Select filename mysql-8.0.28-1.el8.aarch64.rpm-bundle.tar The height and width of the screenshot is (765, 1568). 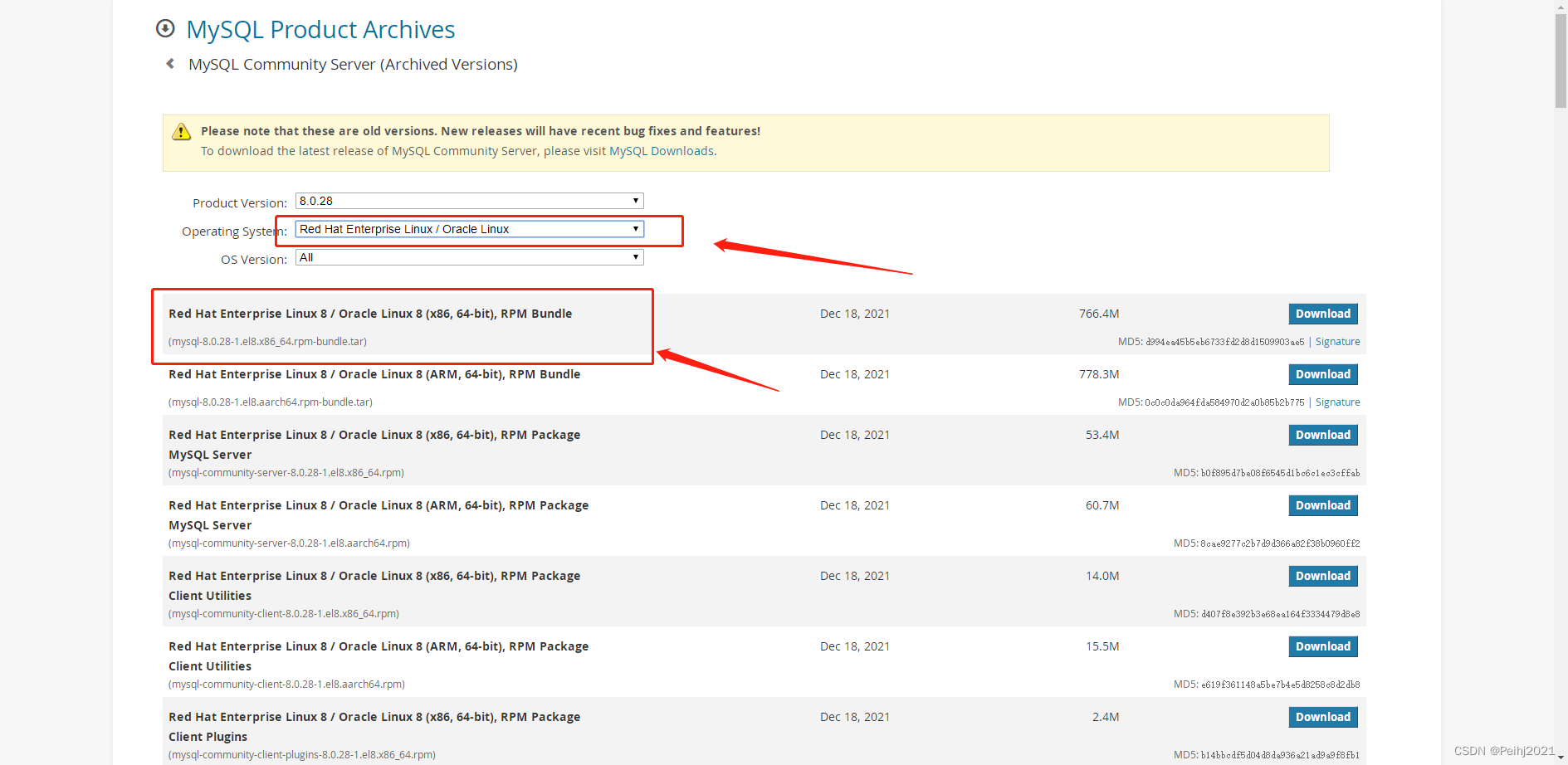coord(271,402)
